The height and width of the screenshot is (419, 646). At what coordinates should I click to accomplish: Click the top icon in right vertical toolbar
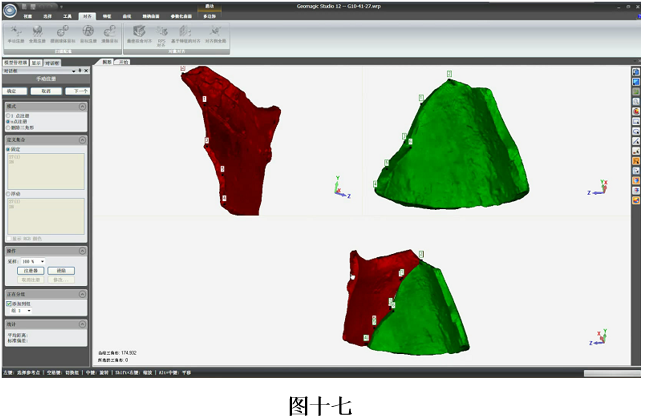(636, 72)
